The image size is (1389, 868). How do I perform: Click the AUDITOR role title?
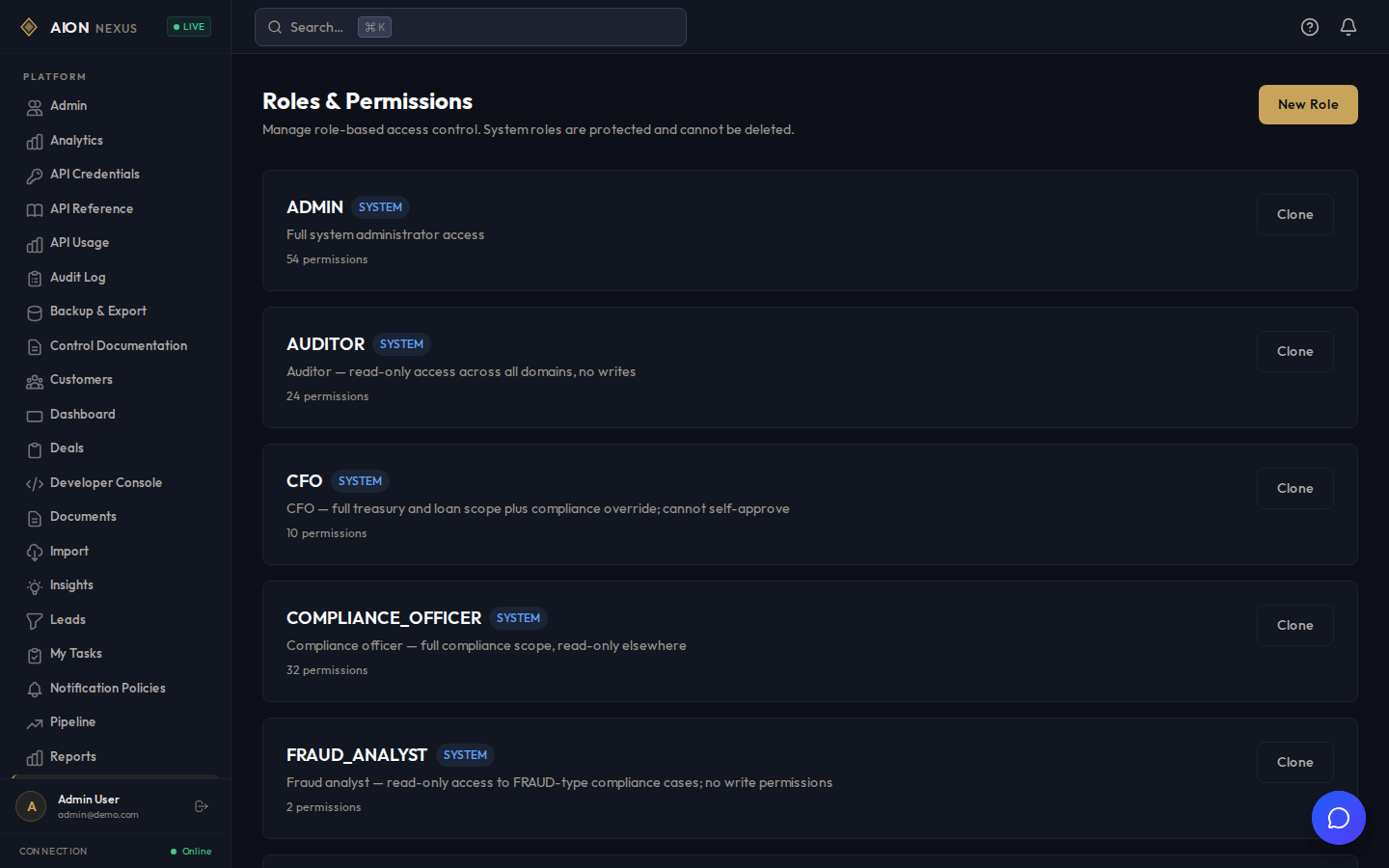(x=325, y=344)
